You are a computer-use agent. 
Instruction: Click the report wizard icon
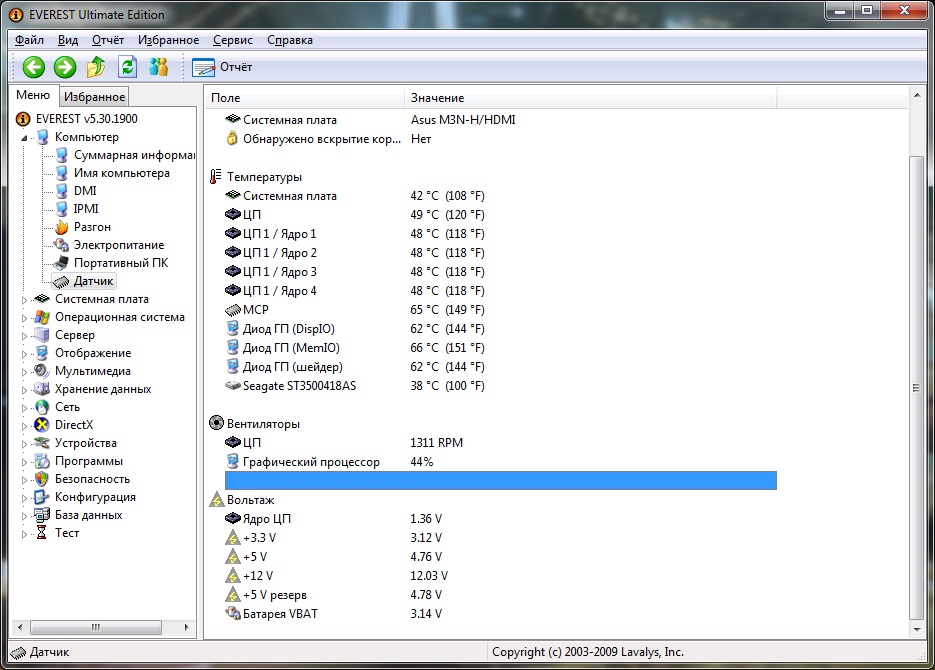click(x=203, y=67)
